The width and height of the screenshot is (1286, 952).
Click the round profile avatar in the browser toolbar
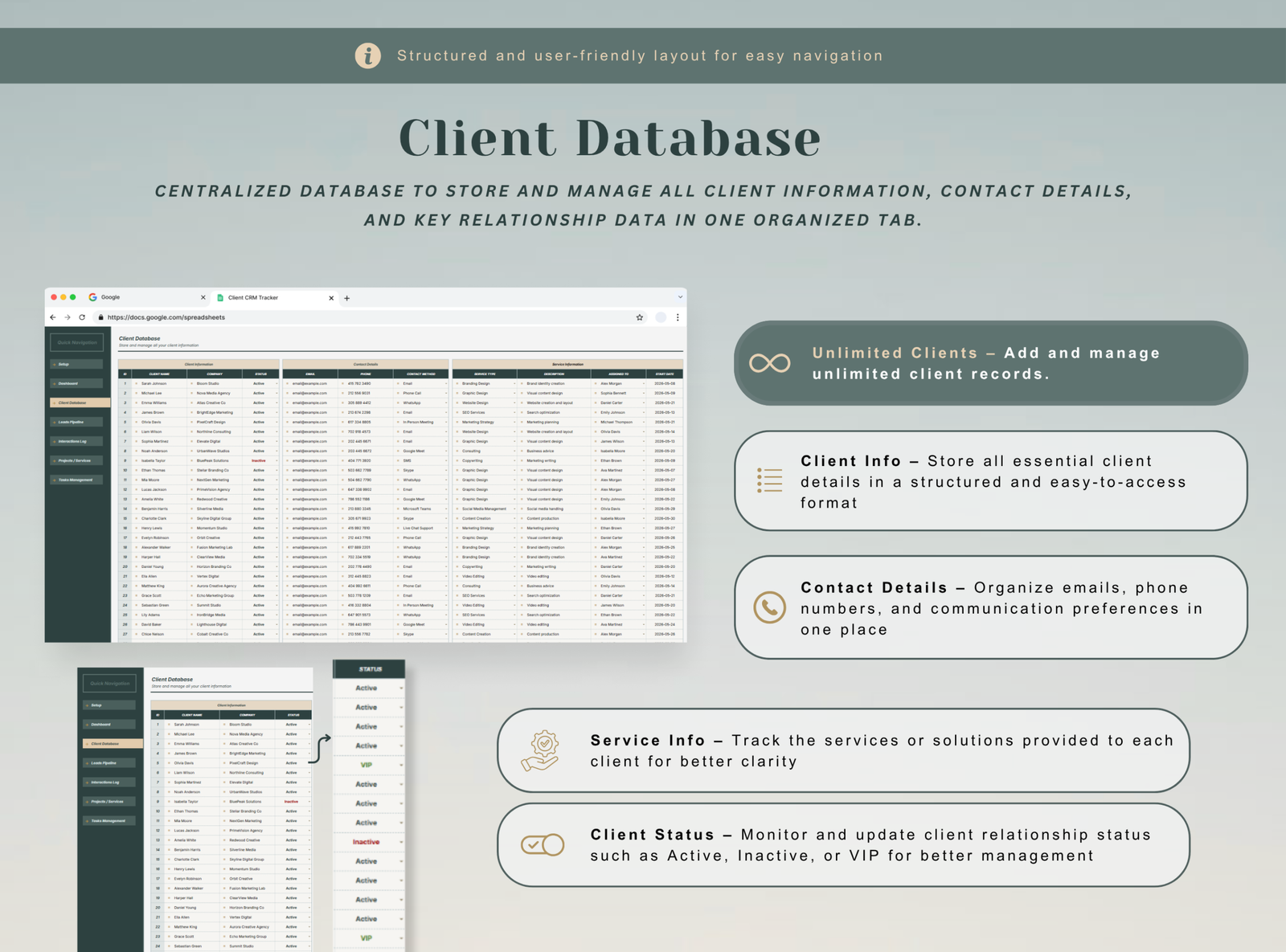(661, 317)
